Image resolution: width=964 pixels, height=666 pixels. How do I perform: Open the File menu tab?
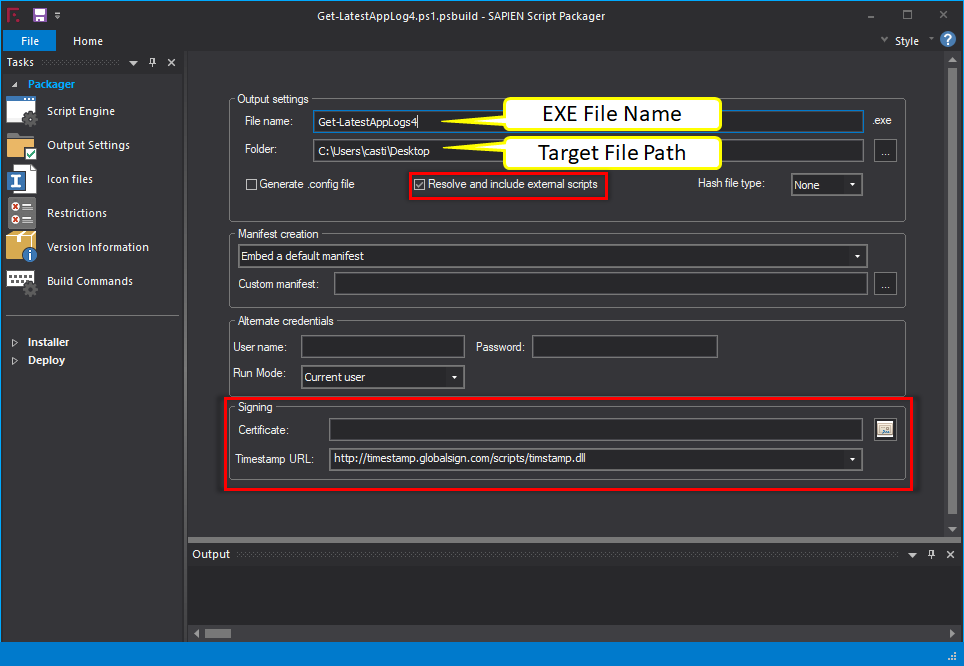(x=30, y=41)
